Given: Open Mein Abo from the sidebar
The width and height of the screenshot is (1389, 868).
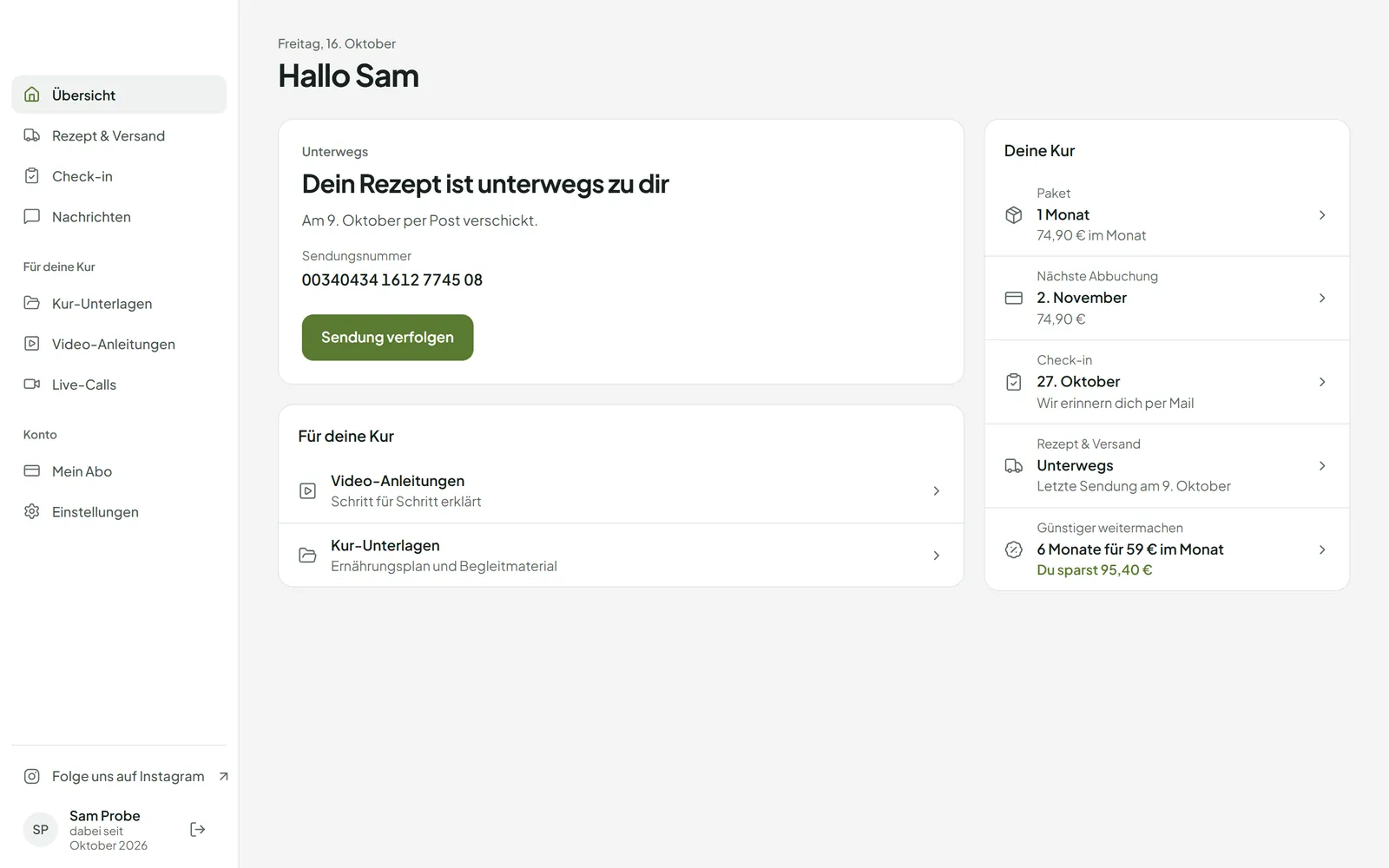Looking at the screenshot, I should coord(119,471).
